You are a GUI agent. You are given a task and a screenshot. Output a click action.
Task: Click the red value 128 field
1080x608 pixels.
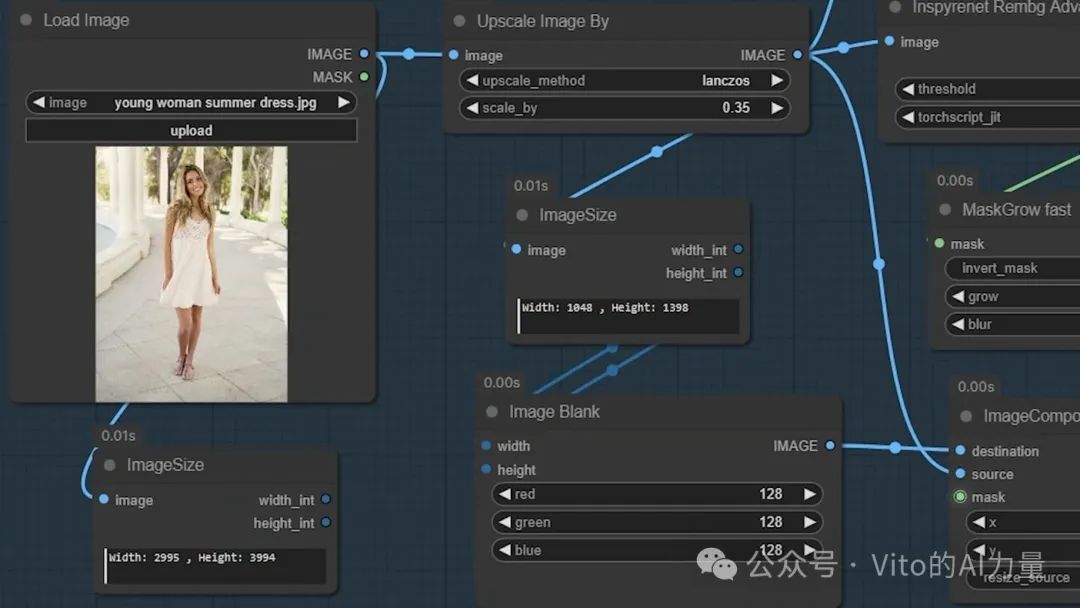(658, 494)
